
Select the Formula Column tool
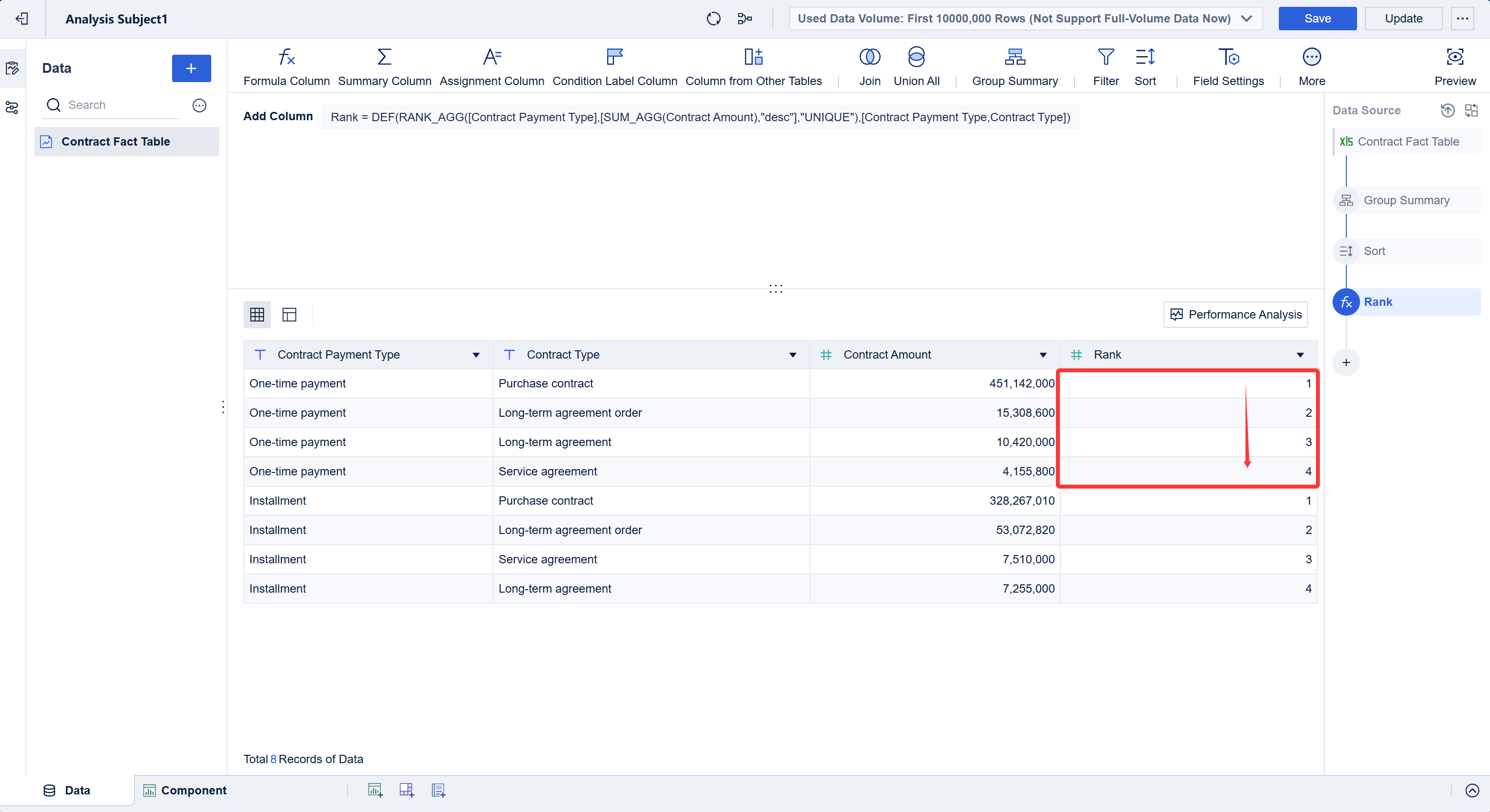tap(286, 66)
